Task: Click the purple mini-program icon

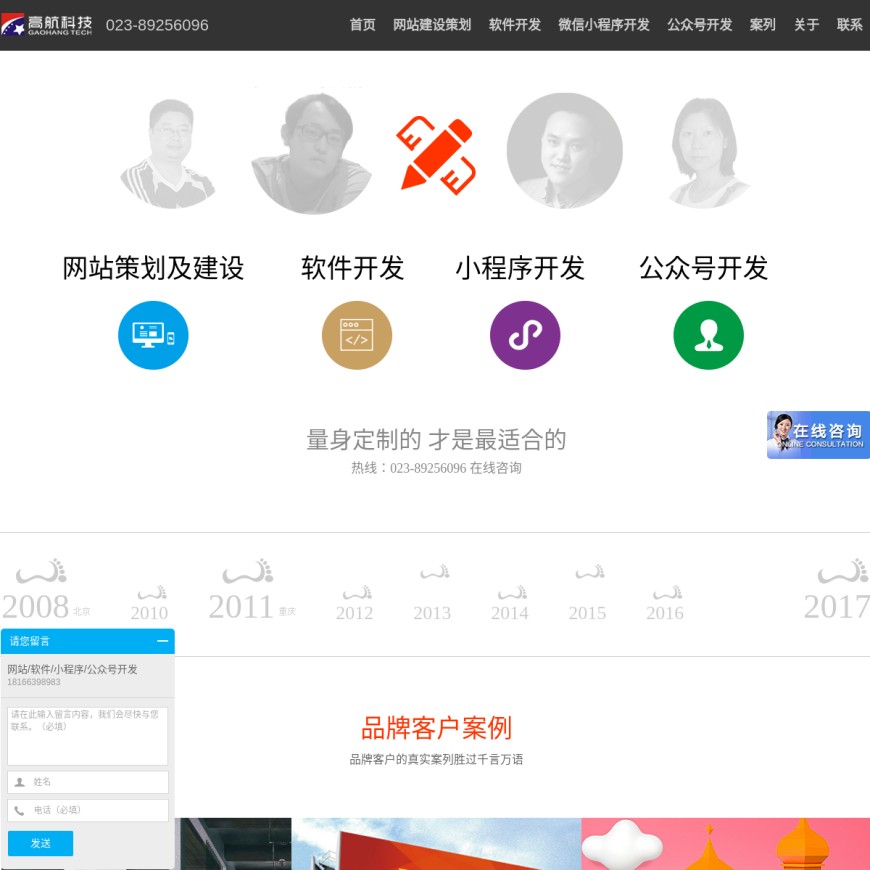Action: (525, 335)
